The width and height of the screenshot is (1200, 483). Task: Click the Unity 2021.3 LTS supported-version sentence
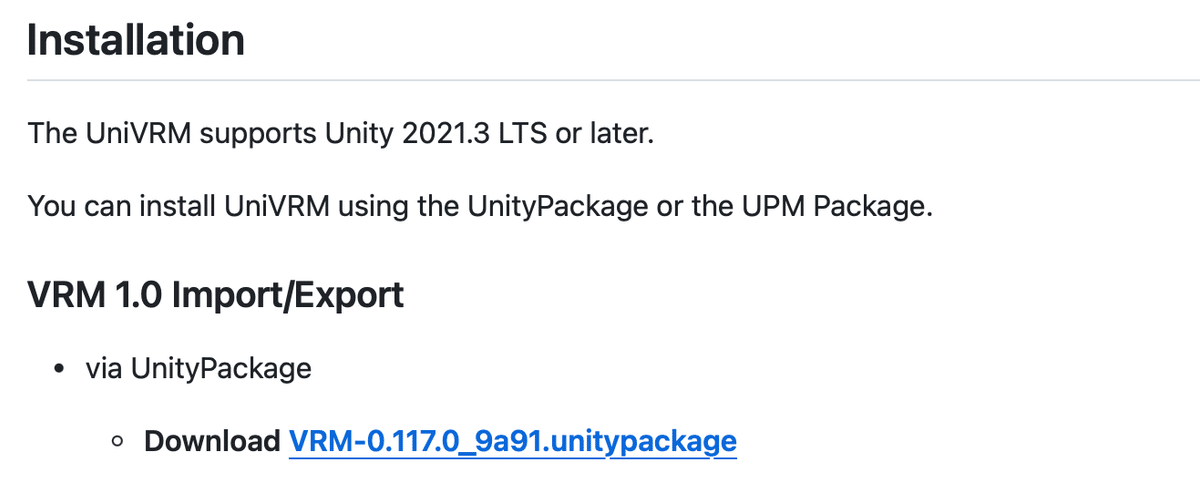[x=340, y=133]
